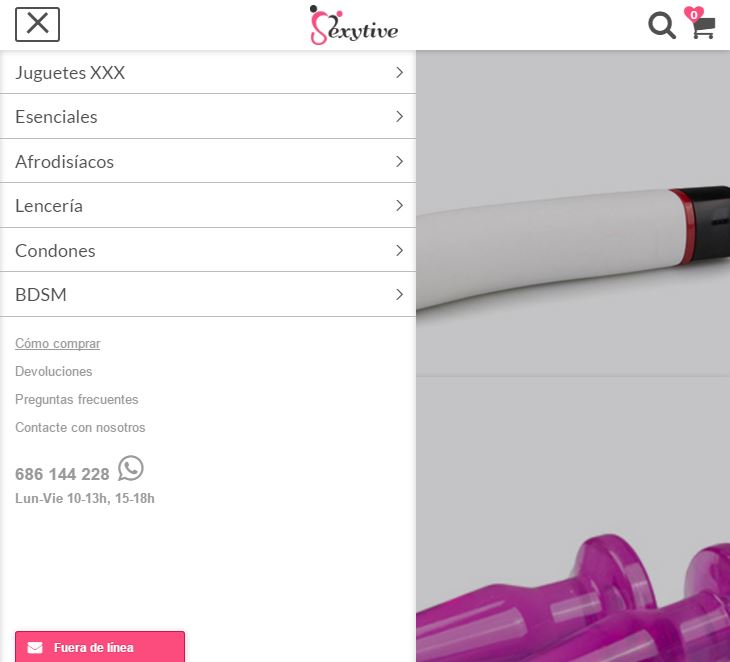
Task: Open the Devoluciones link
Action: (54, 372)
